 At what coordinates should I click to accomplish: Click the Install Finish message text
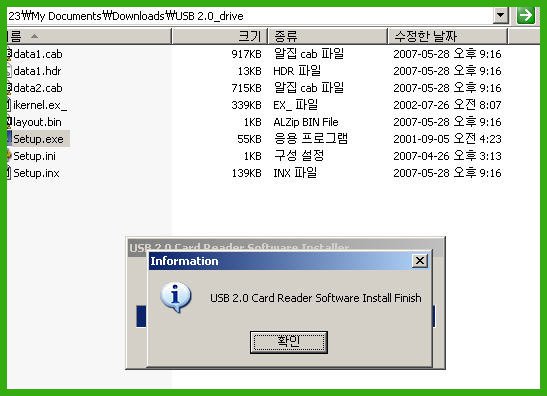click(315, 298)
